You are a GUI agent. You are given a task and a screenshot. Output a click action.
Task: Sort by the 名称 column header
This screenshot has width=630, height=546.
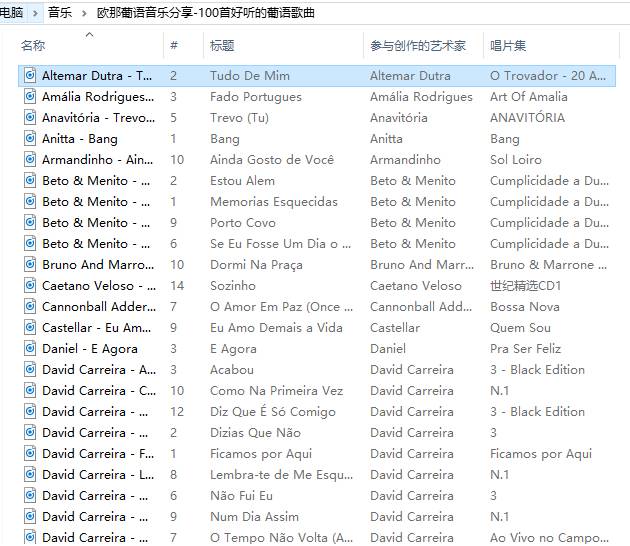coord(33,45)
